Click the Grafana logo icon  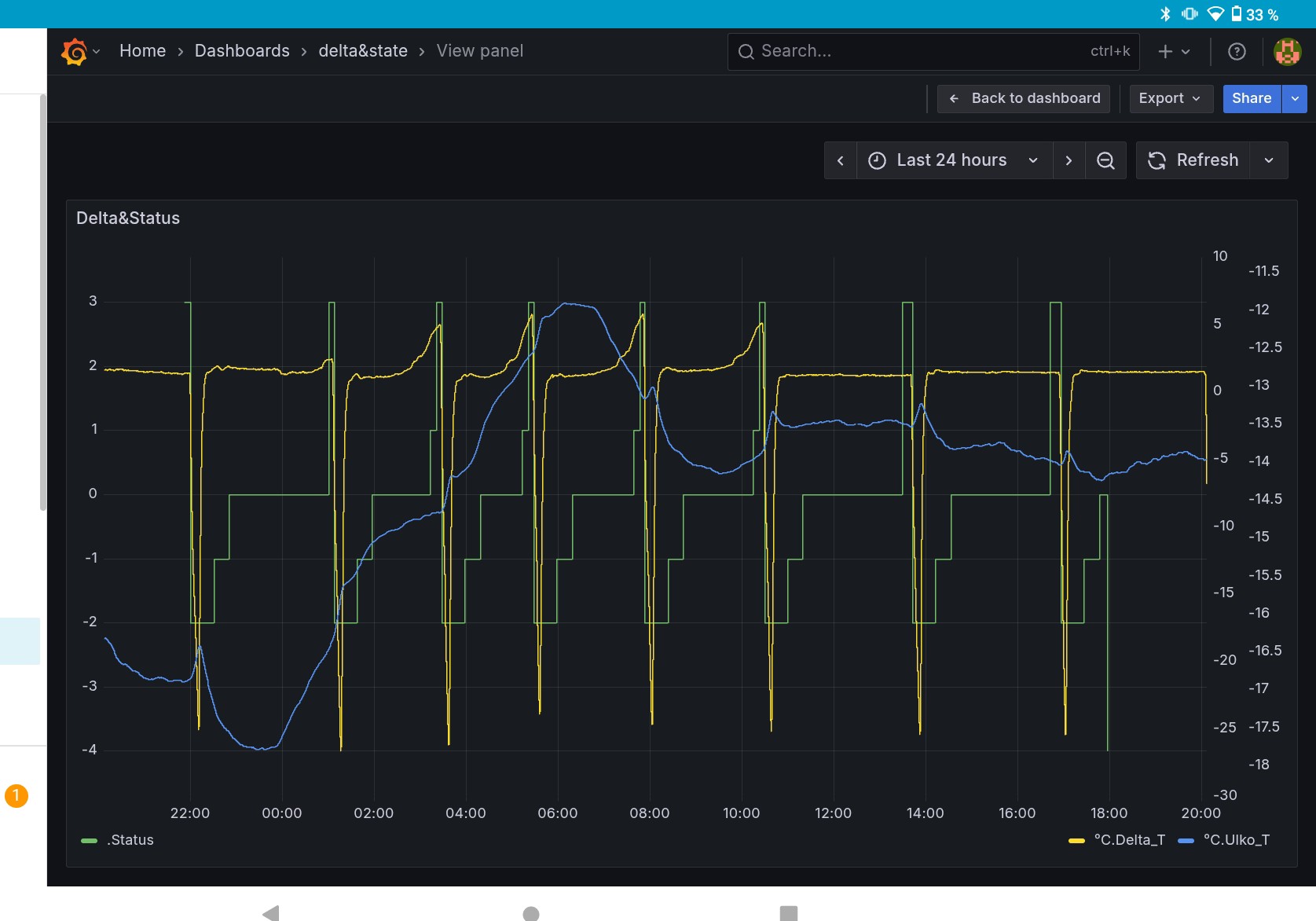click(x=75, y=52)
